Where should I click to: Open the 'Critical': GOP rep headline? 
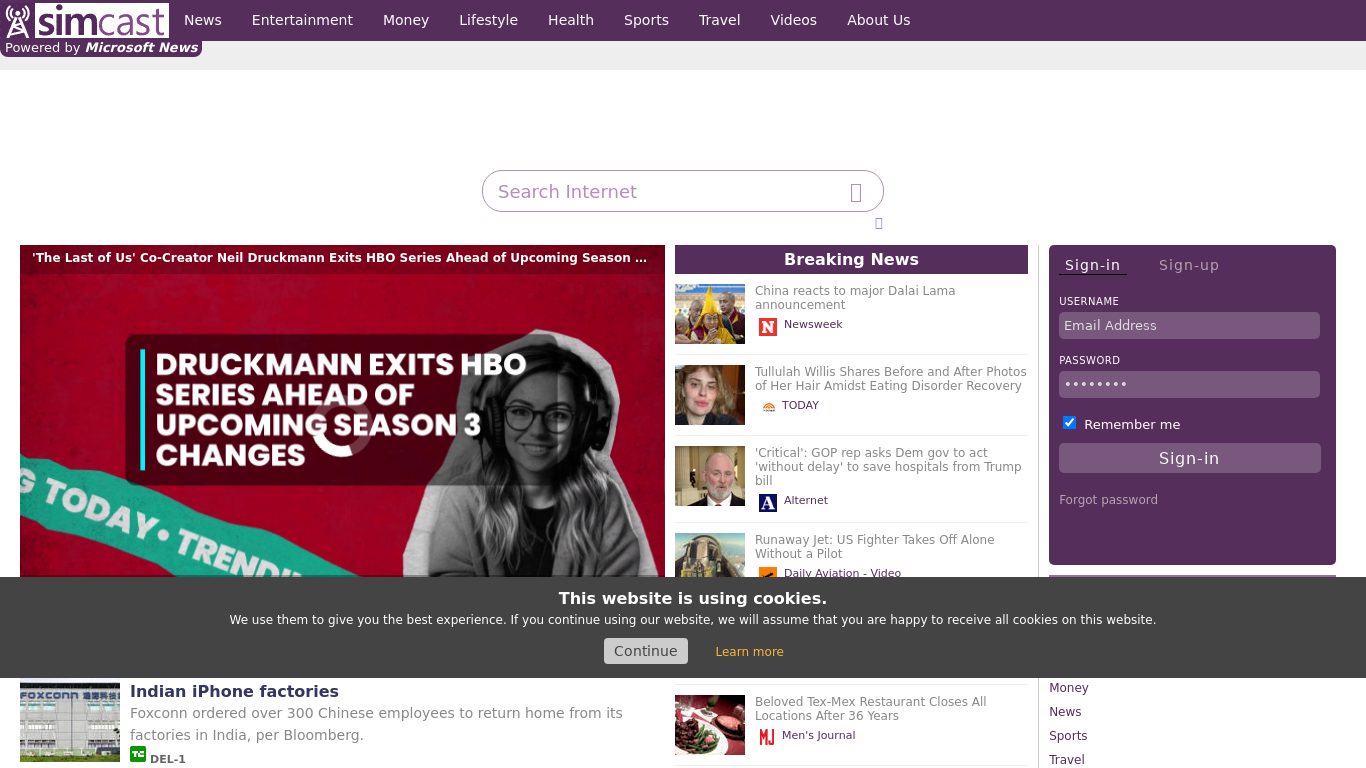pyautogui.click(x=888, y=467)
